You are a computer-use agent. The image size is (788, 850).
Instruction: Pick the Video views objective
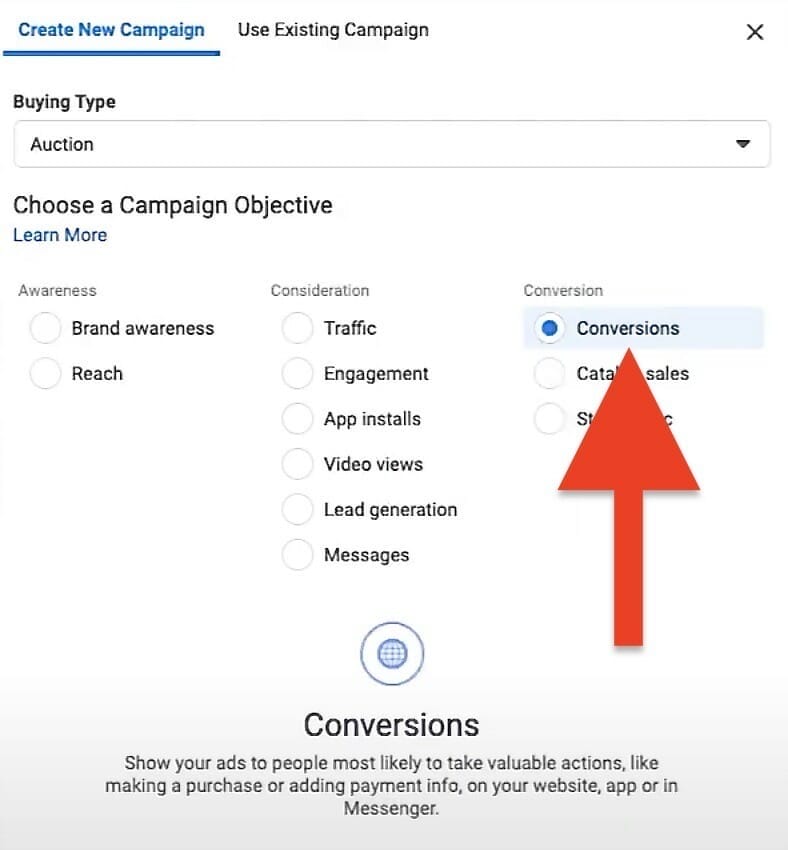(298, 463)
